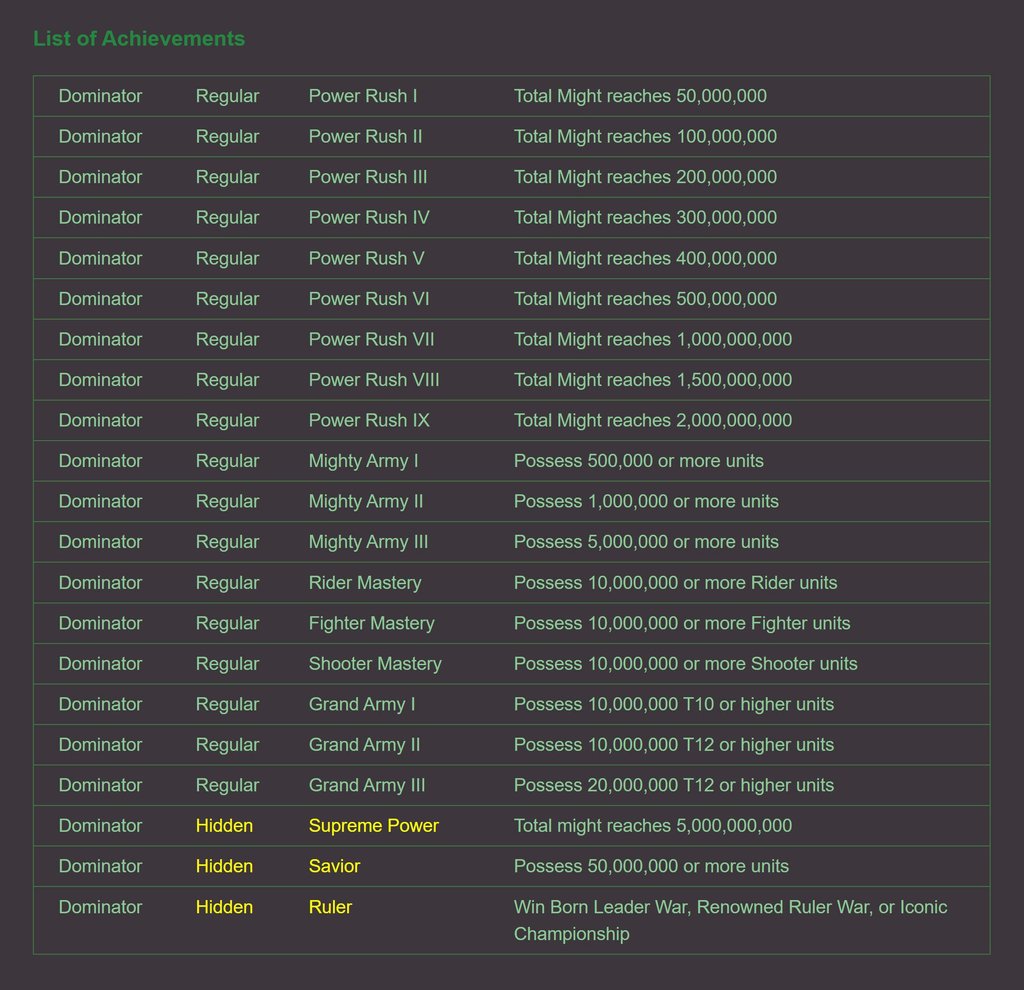Select the Power Rush IV achievement name
Screen dimensions: 1024x990
369,217
